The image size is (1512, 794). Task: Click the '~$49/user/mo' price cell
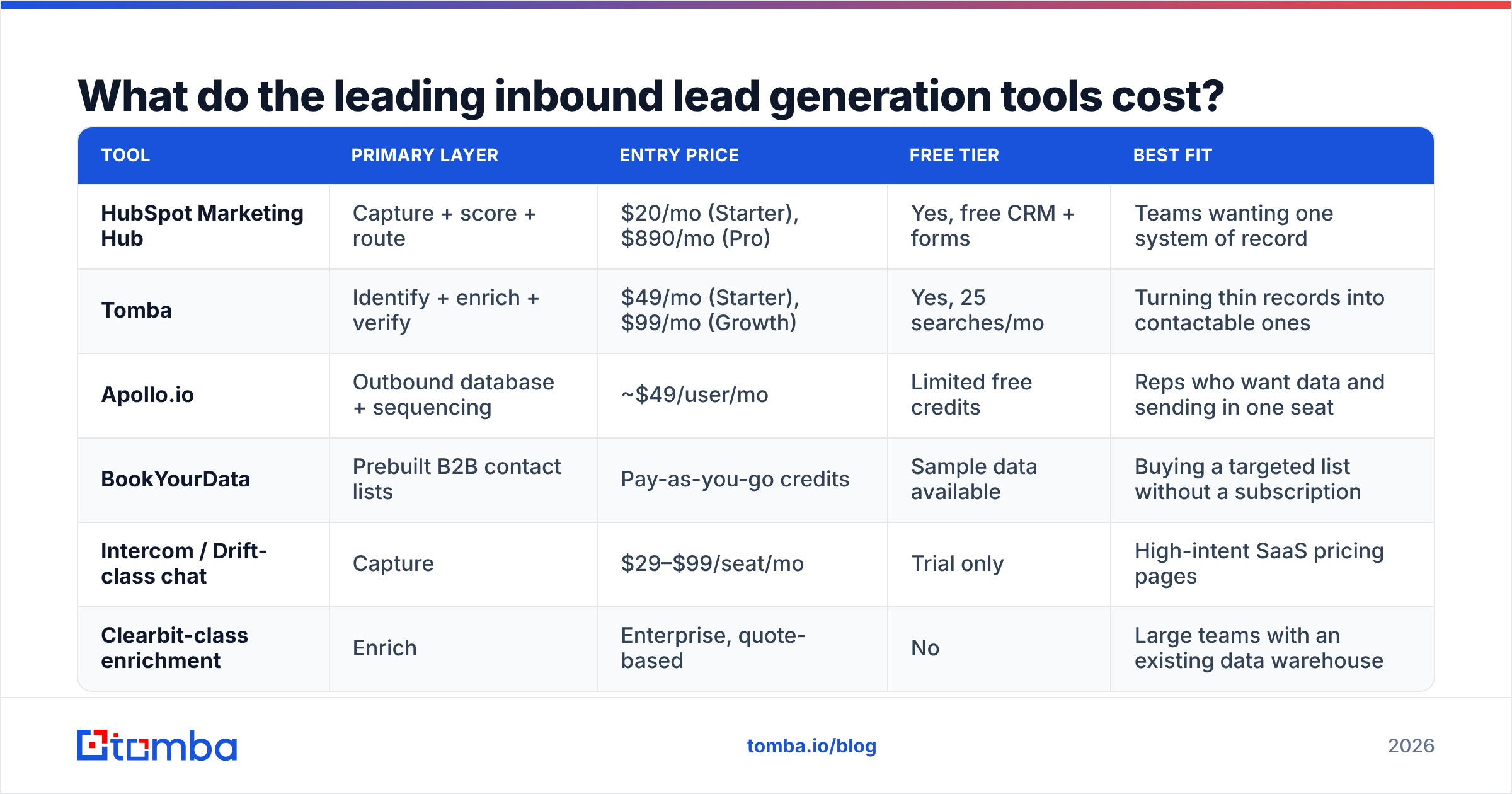click(x=743, y=395)
